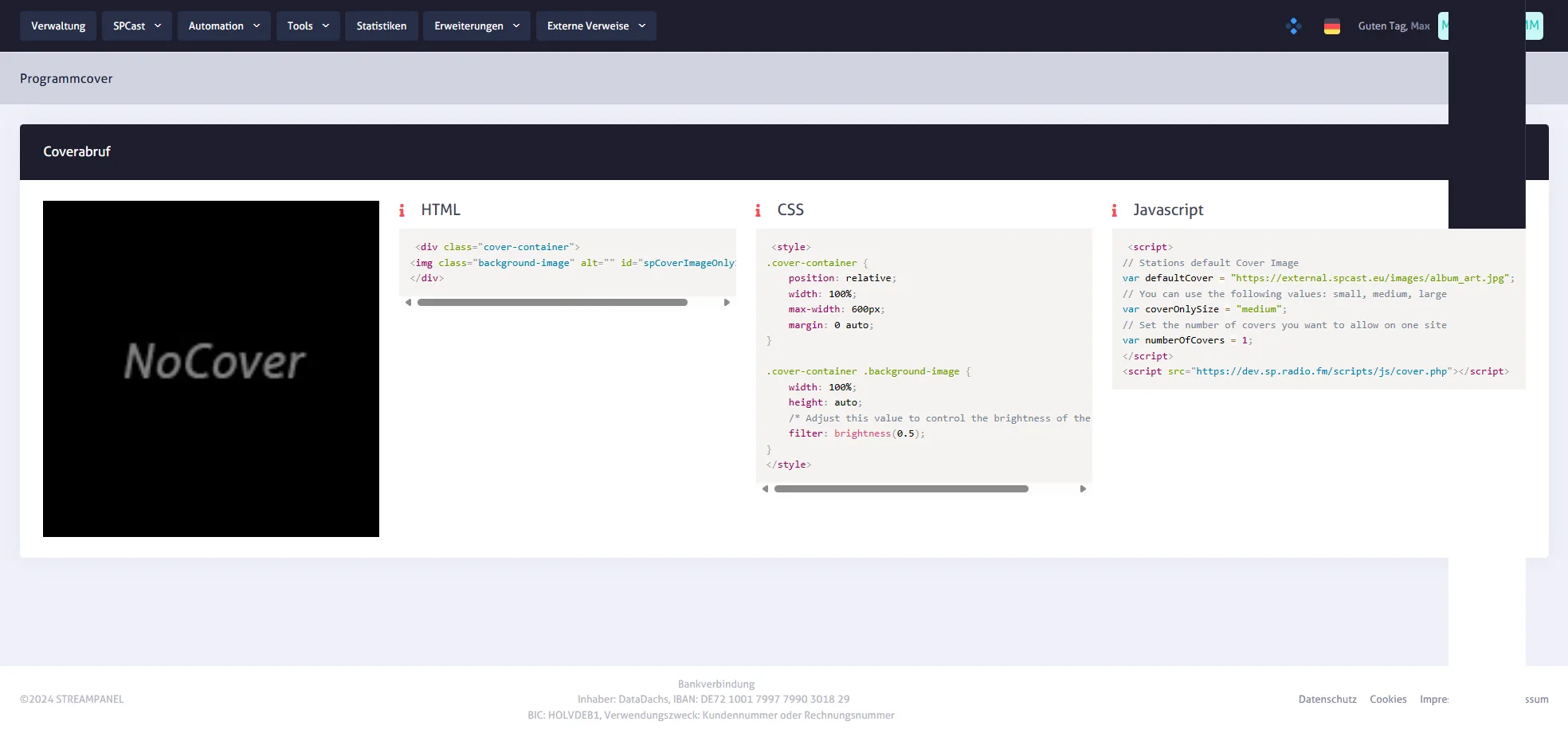The height and width of the screenshot is (733, 1568).
Task: Click the blue diamond app icon in header
Action: pos(1294,26)
